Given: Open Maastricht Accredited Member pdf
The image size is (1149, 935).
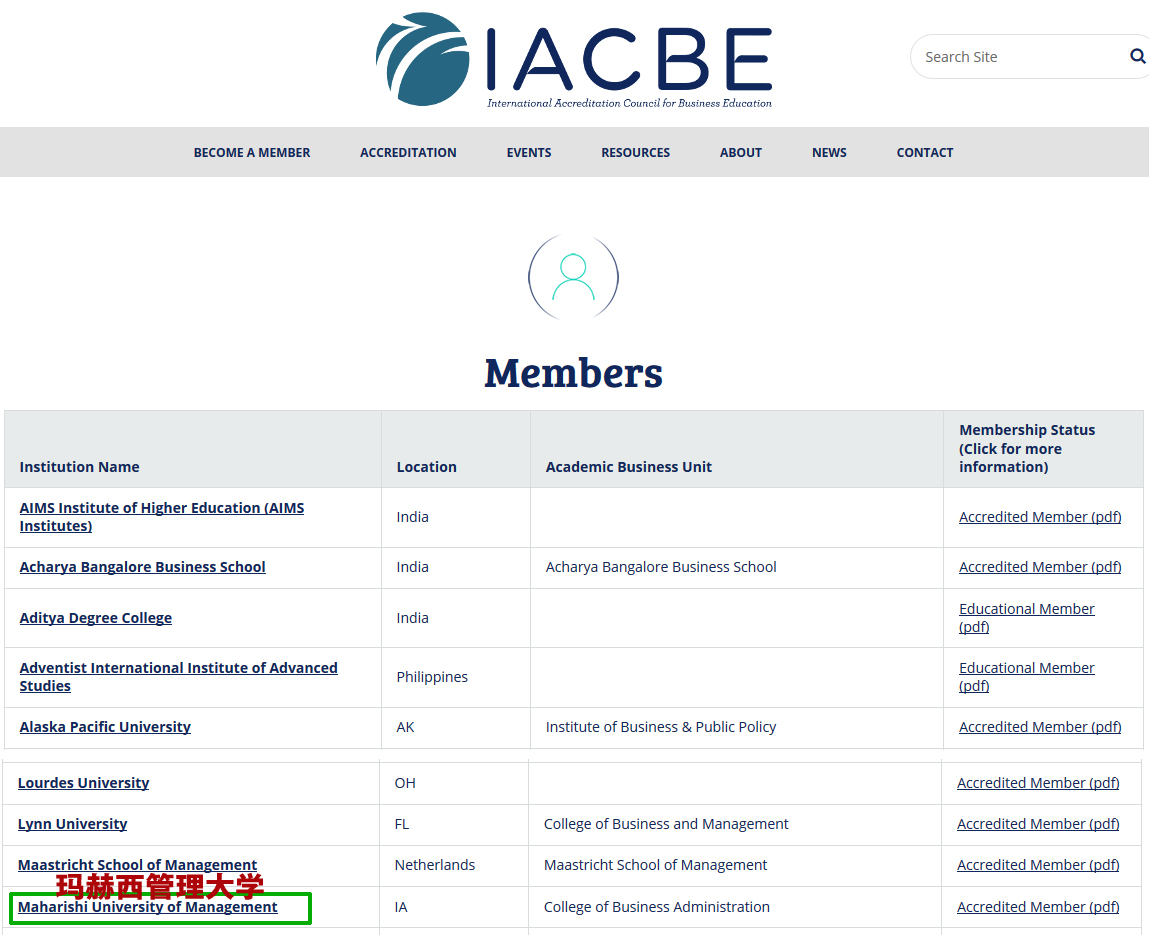Looking at the screenshot, I should pos(1038,865).
